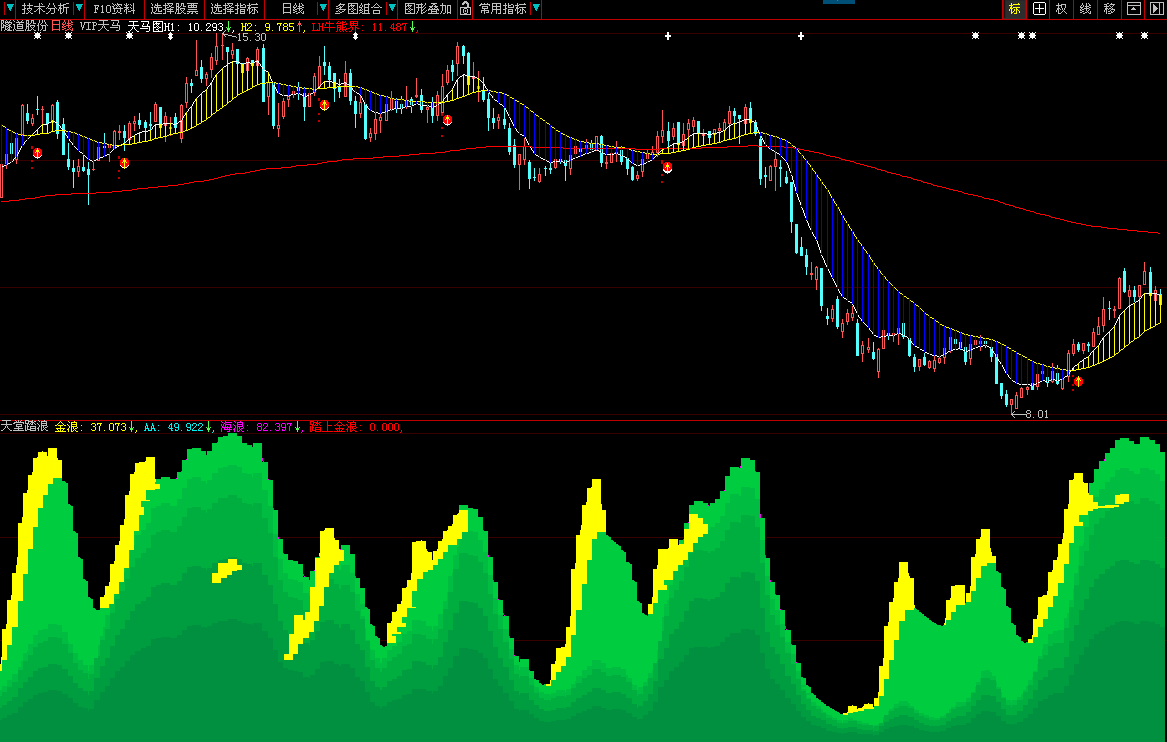This screenshot has width=1167, height=742.
Task: Click the red signal marker near the 8.01 low
Action: pyautogui.click(x=1078, y=381)
